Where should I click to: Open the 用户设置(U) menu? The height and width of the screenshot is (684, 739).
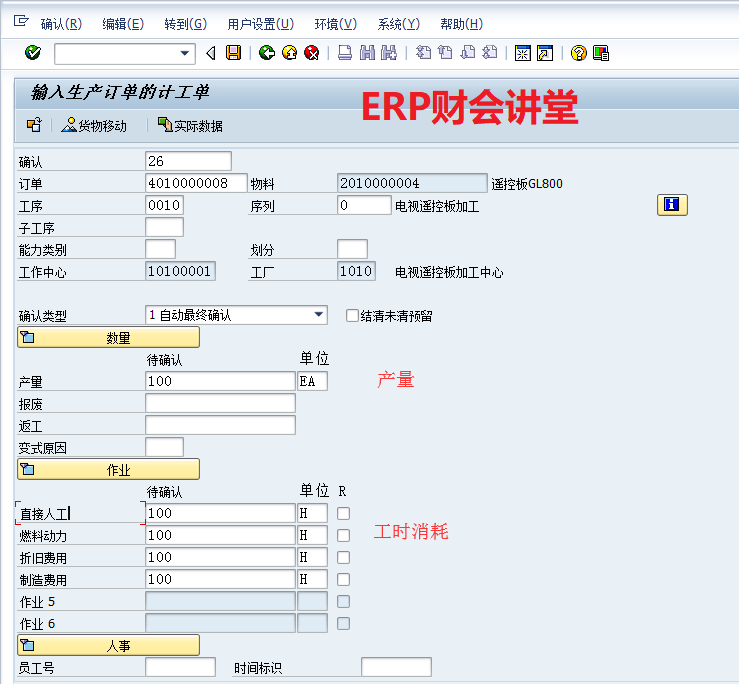(260, 24)
